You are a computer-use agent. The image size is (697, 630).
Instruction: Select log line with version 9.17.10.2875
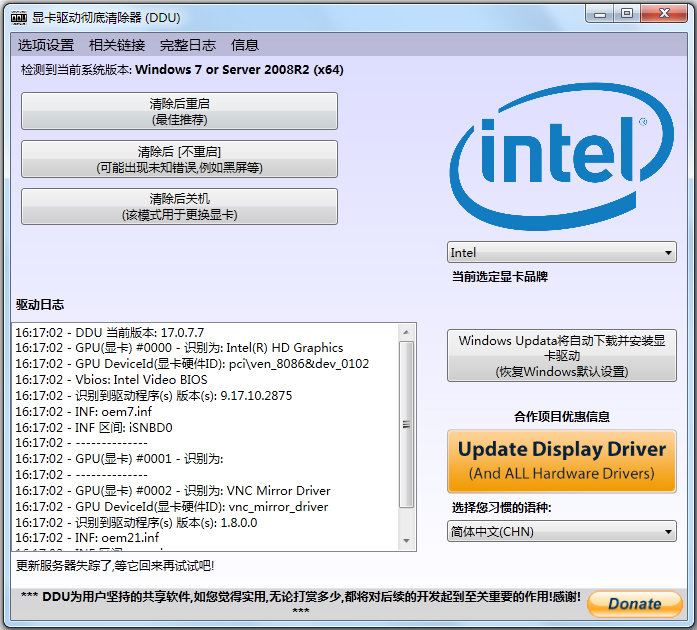154,396
